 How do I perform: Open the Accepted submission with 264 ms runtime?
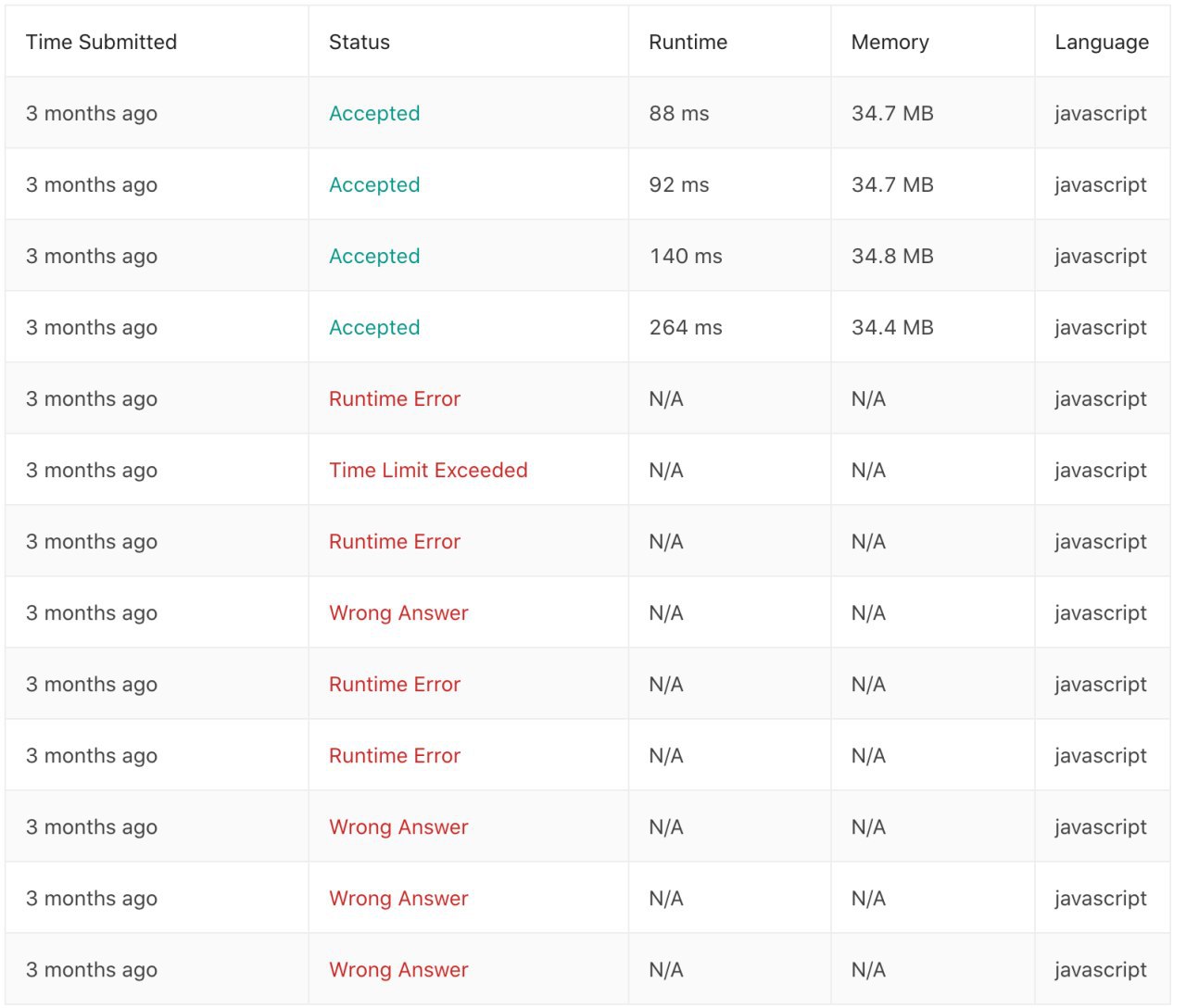[x=374, y=327]
